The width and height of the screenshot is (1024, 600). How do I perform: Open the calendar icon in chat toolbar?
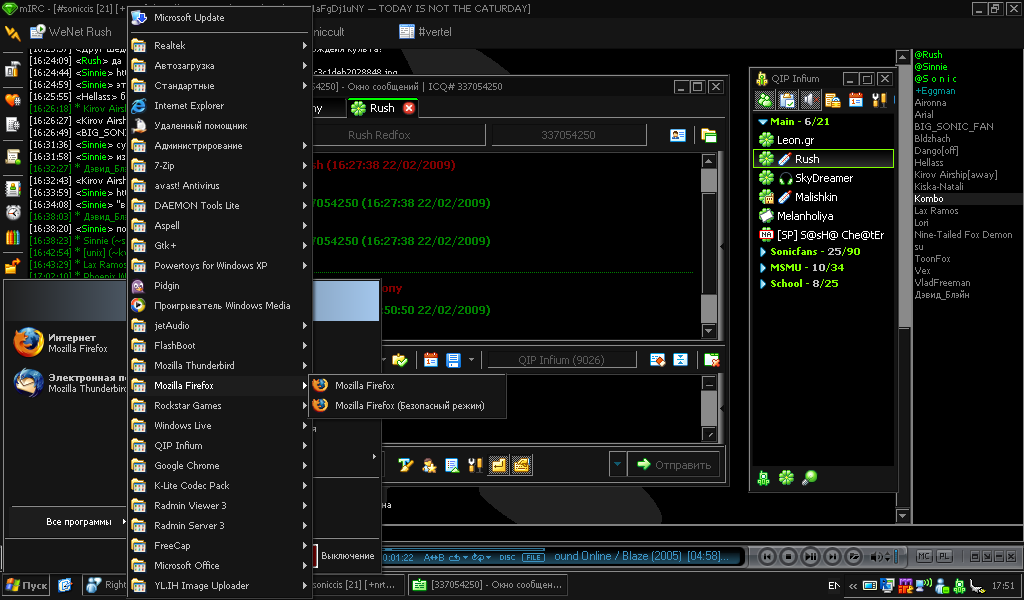pyautogui.click(x=430, y=360)
